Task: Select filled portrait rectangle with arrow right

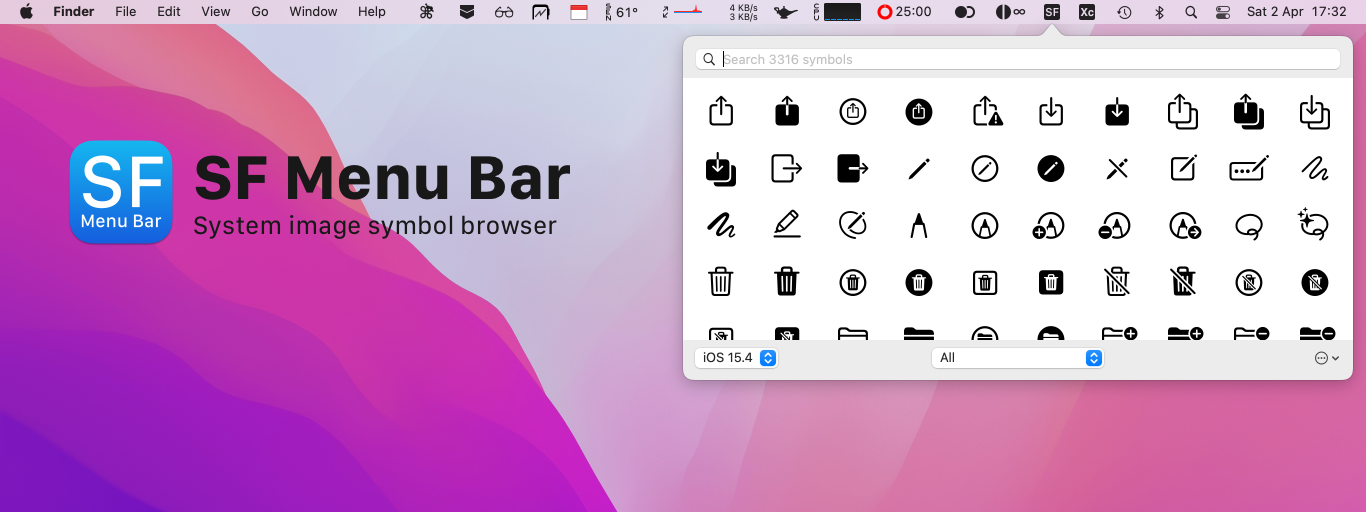Action: click(x=853, y=169)
